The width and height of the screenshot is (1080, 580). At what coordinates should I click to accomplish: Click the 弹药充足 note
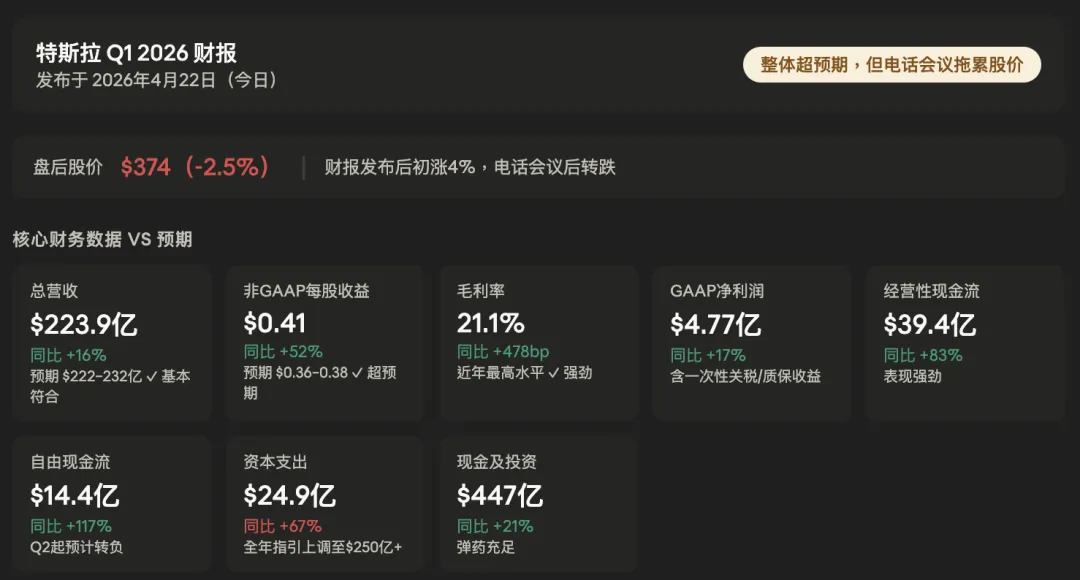coord(486,548)
